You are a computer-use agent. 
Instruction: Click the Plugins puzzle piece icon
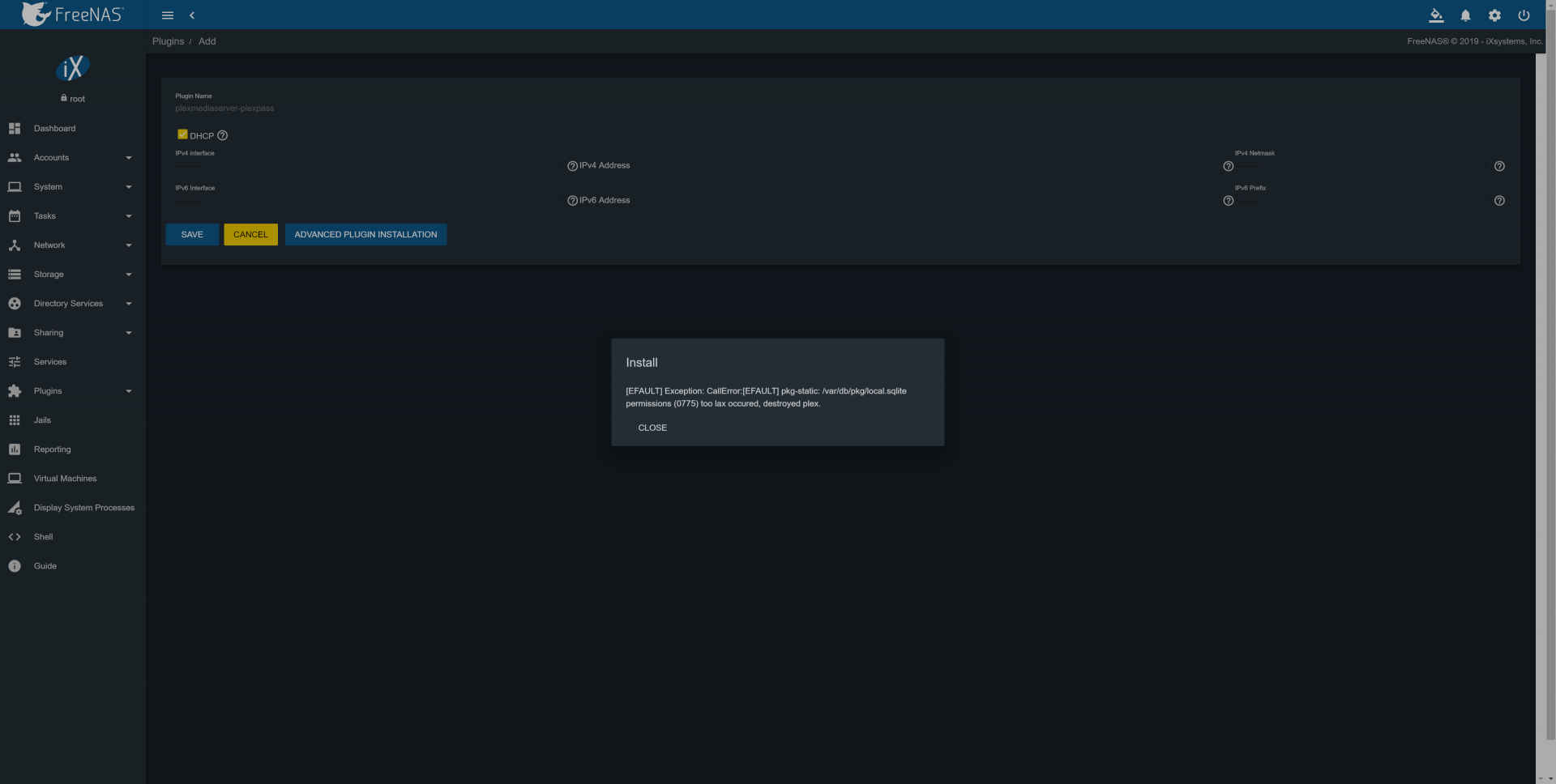[x=15, y=391]
